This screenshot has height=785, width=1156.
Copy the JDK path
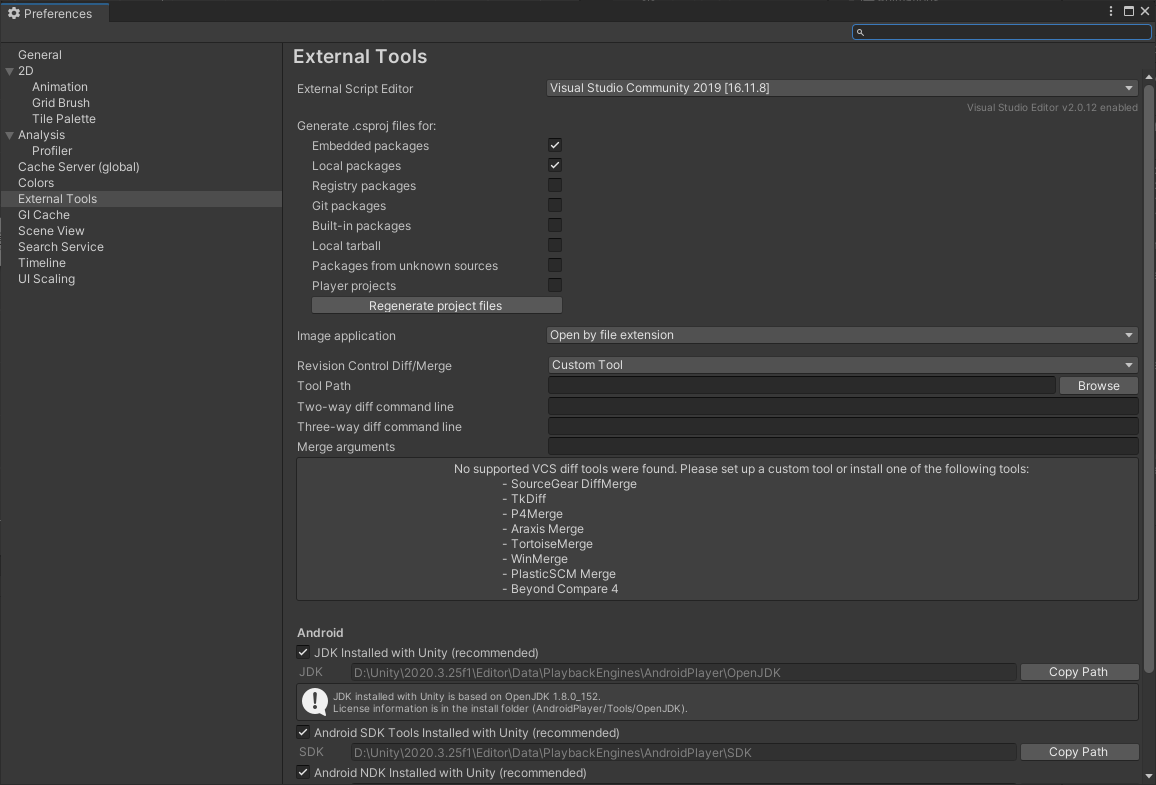tap(1079, 672)
